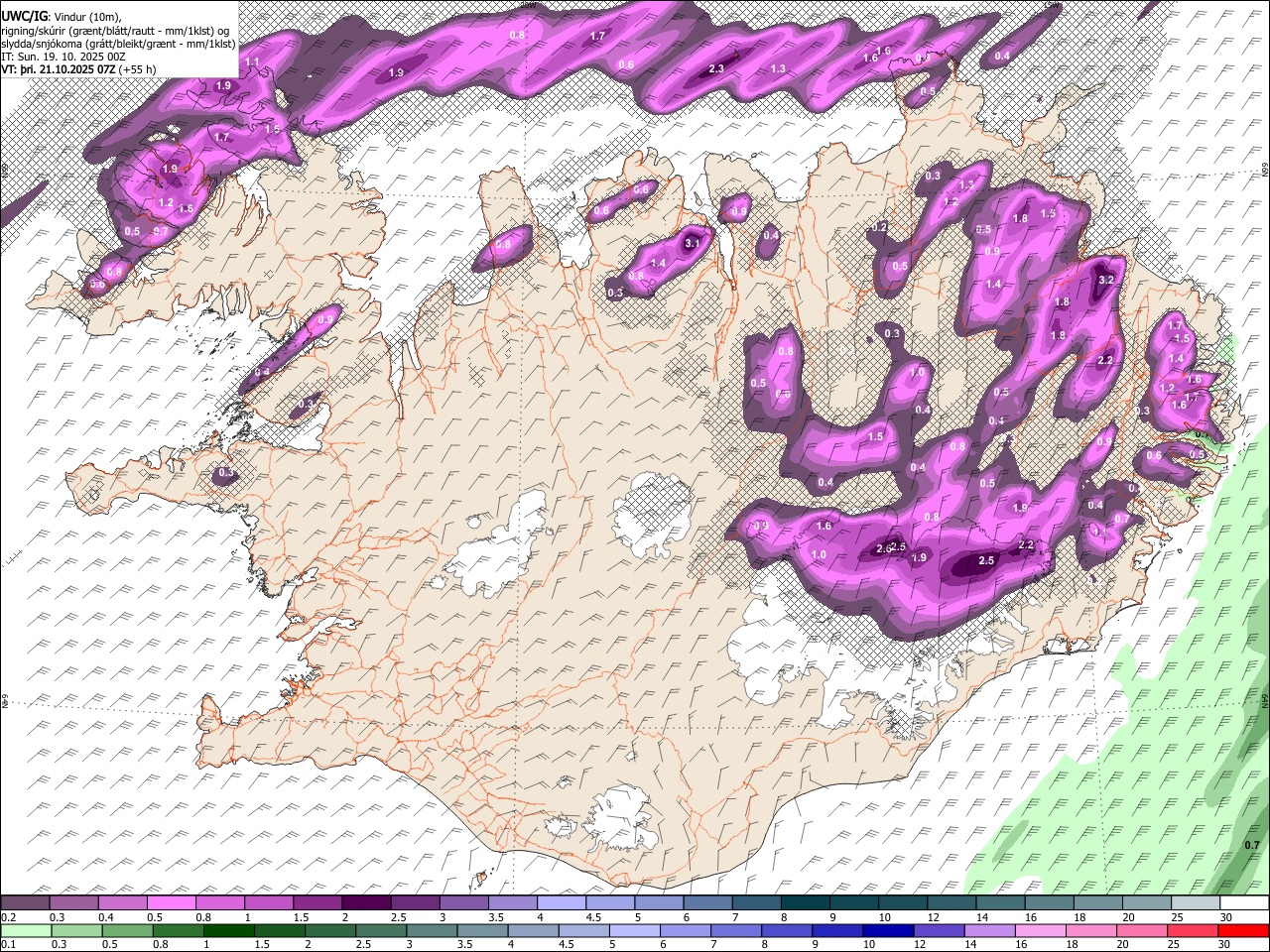This screenshot has height=952, width=1270.
Task: Select the light pink 16–18 rain legend swatch
Action: 1039,931
